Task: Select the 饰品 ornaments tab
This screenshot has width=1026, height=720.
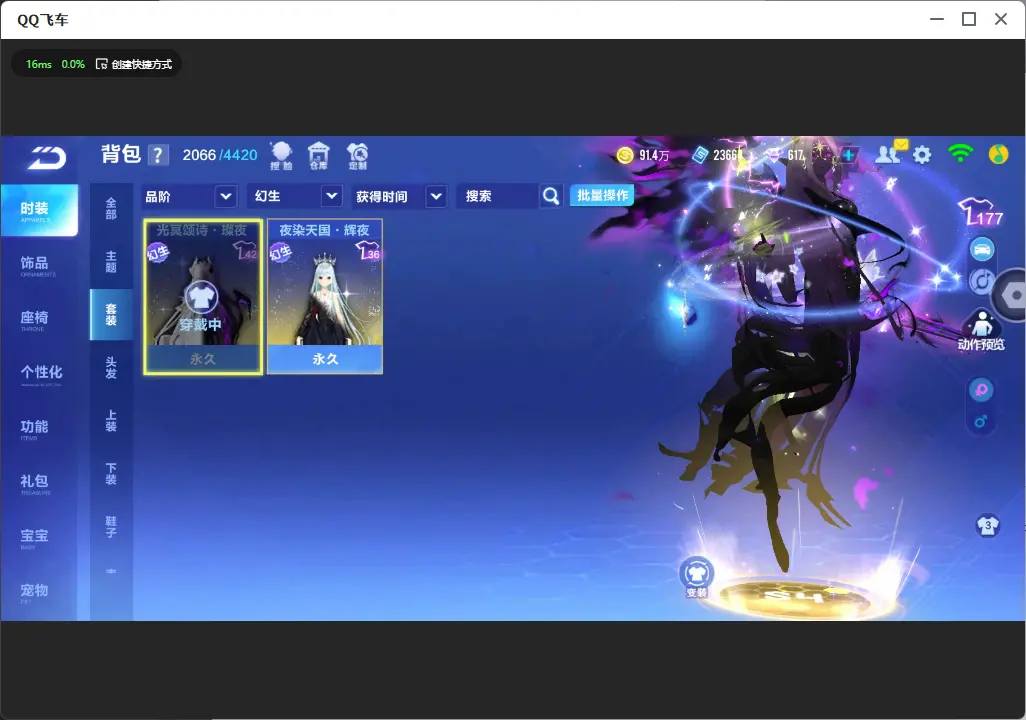Action: 39,265
